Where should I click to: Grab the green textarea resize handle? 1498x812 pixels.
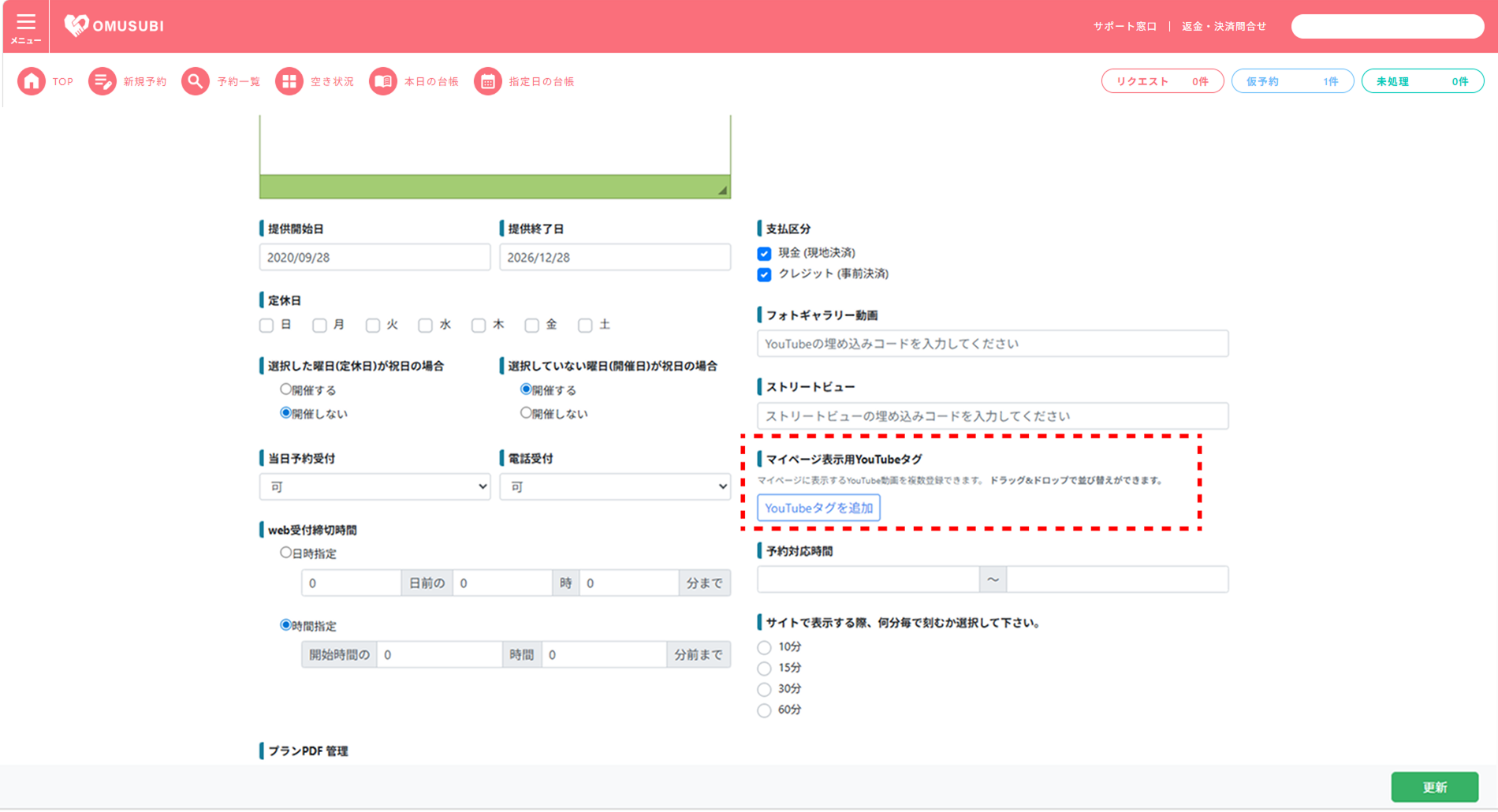[x=722, y=190]
